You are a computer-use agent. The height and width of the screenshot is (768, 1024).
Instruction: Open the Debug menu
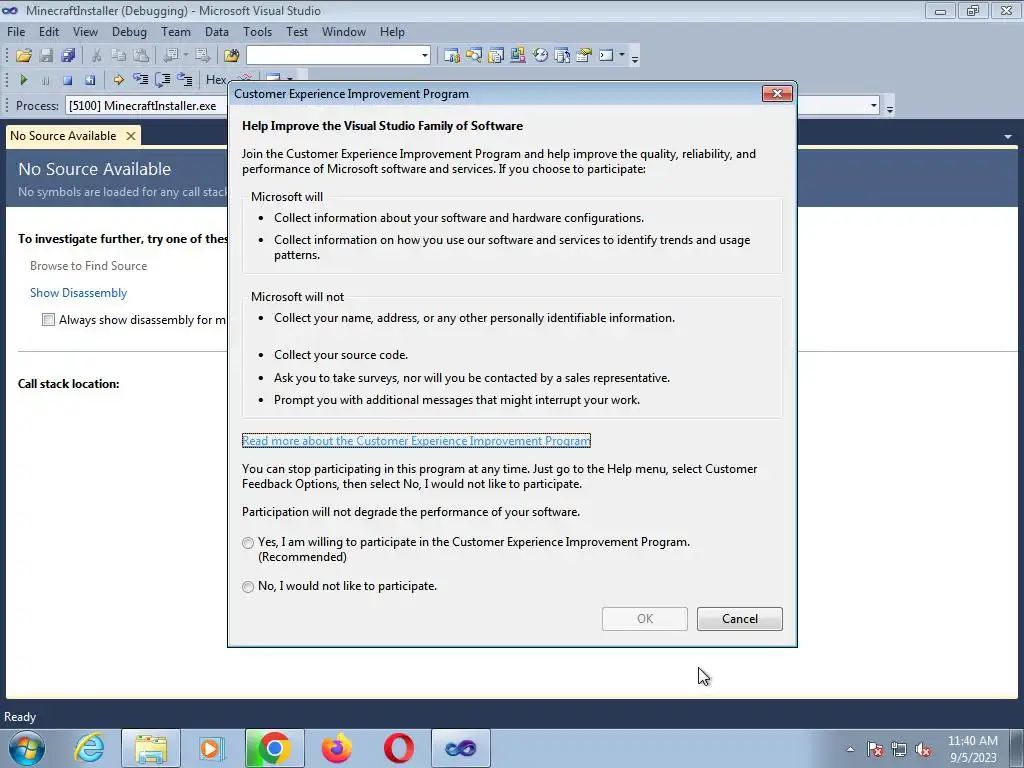(129, 31)
